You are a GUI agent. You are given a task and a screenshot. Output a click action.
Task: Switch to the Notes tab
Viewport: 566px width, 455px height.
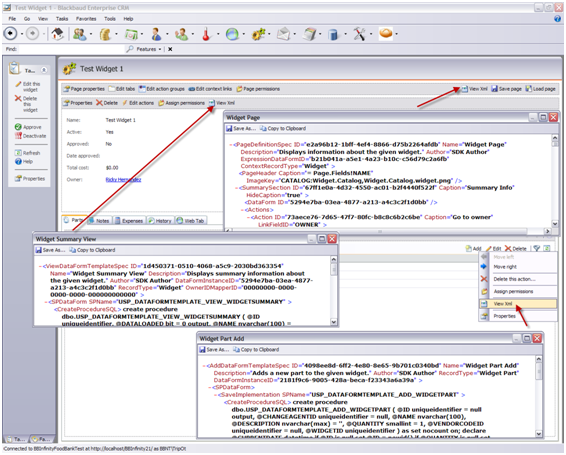coord(99,221)
